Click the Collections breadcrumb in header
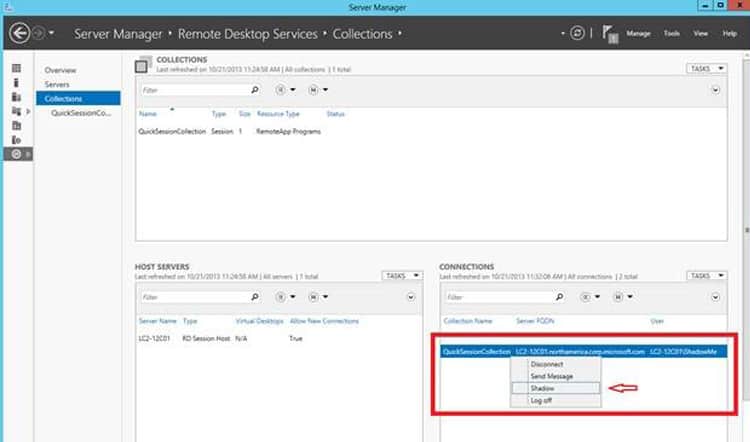The image size is (750, 442). point(362,34)
